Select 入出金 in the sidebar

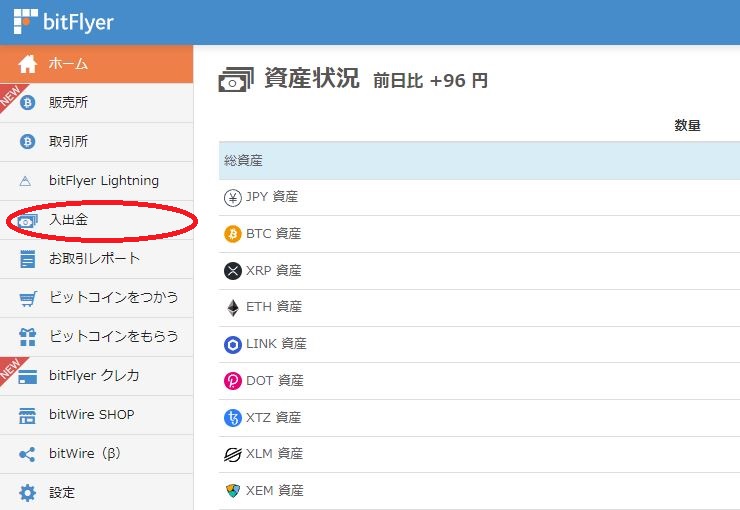[96, 220]
